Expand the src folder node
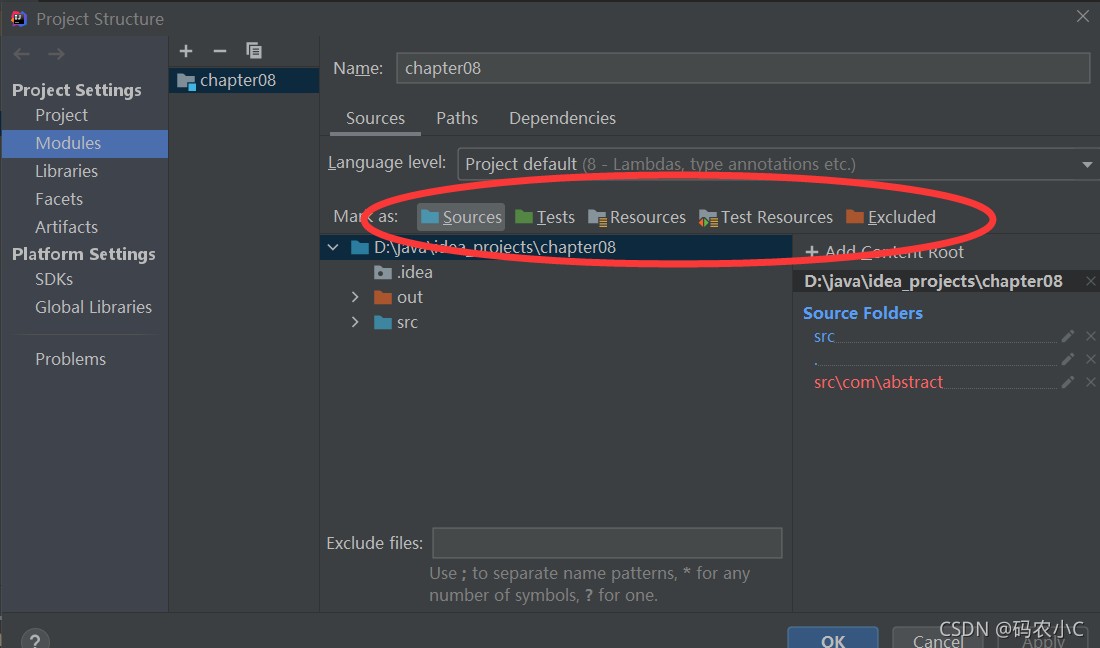This screenshot has height=648, width=1100. coord(355,322)
